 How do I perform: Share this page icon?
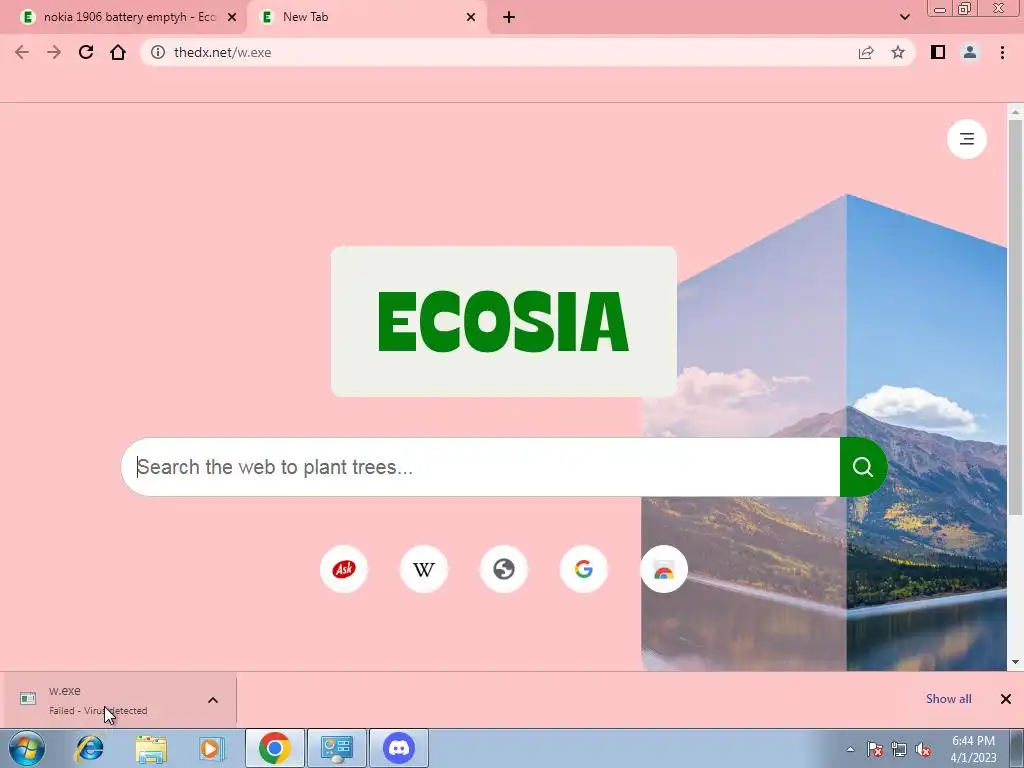[866, 52]
